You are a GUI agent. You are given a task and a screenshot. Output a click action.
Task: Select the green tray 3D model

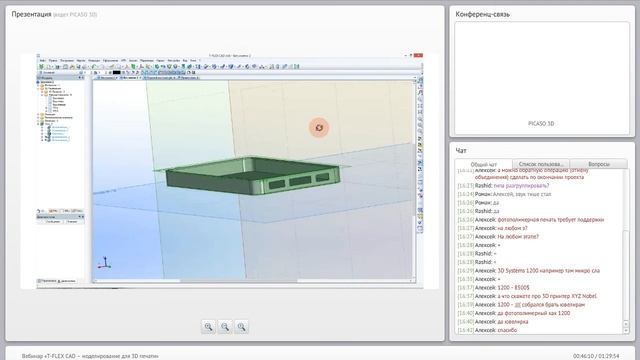253,176
